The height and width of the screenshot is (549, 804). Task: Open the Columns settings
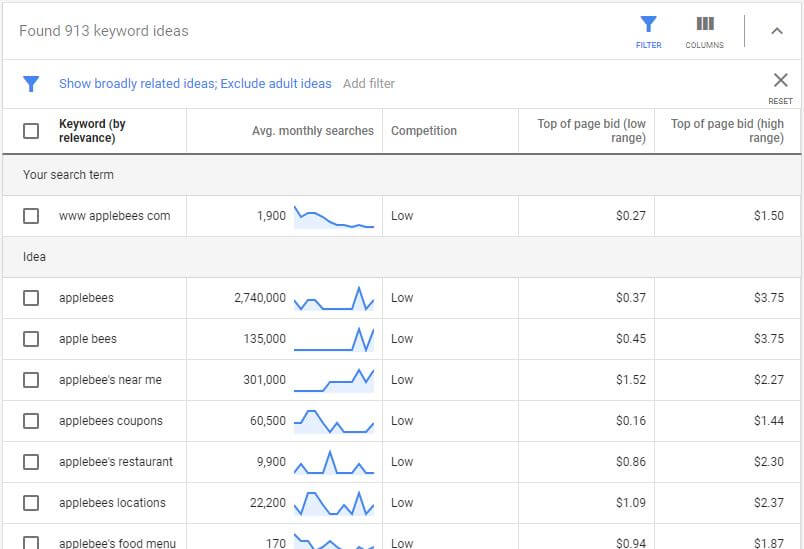(x=705, y=32)
